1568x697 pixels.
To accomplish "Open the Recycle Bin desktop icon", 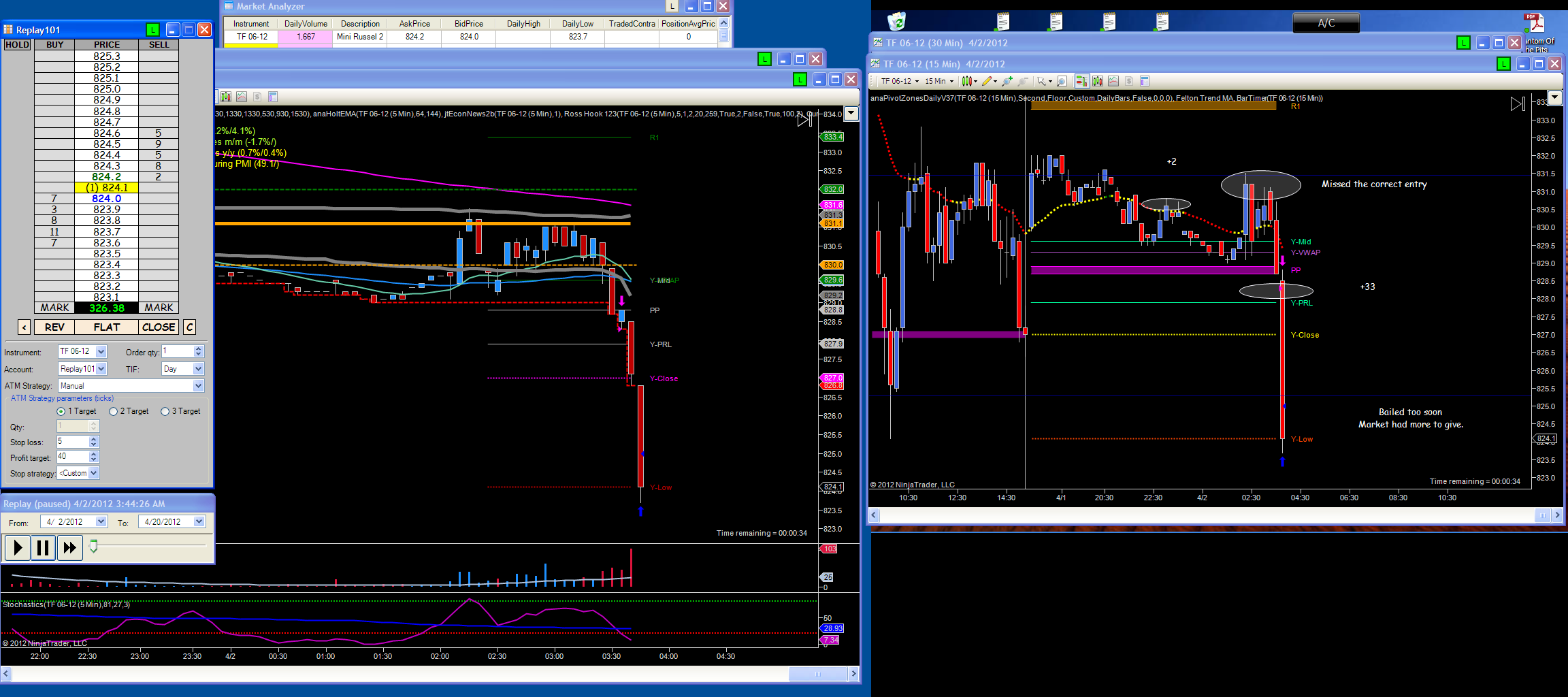I will [897, 22].
